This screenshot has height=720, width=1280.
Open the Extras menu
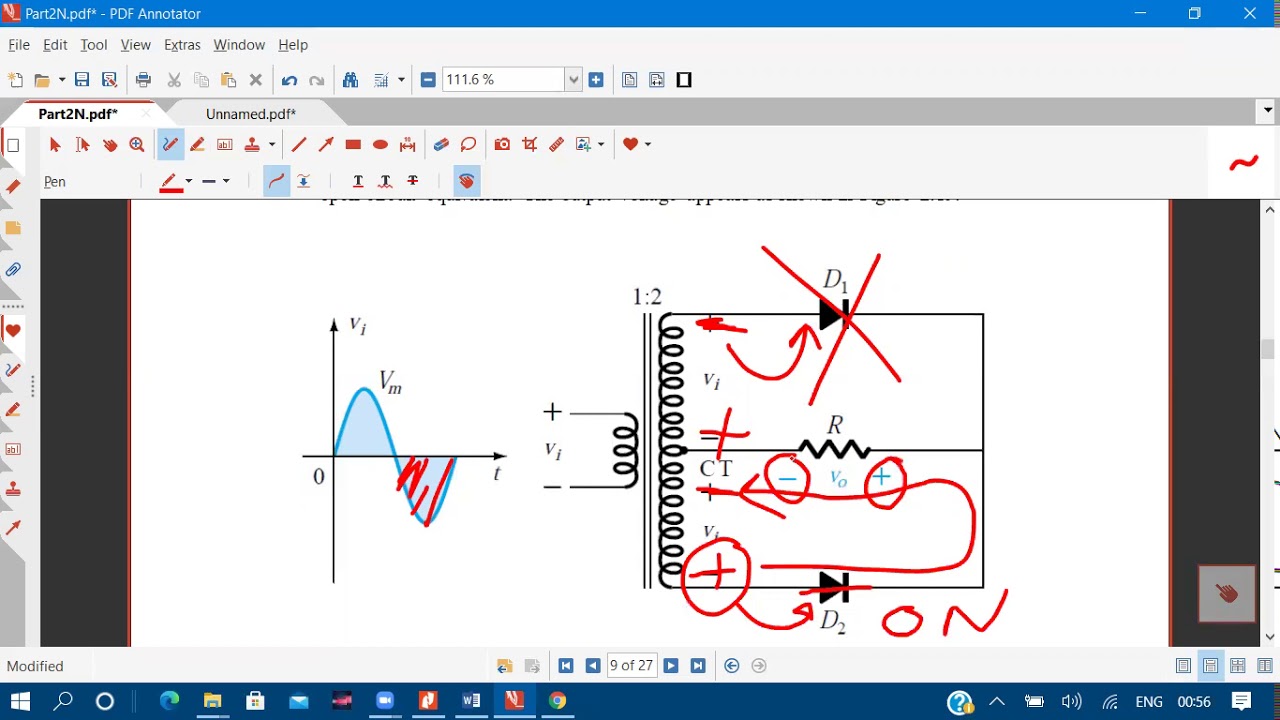pyautogui.click(x=182, y=45)
